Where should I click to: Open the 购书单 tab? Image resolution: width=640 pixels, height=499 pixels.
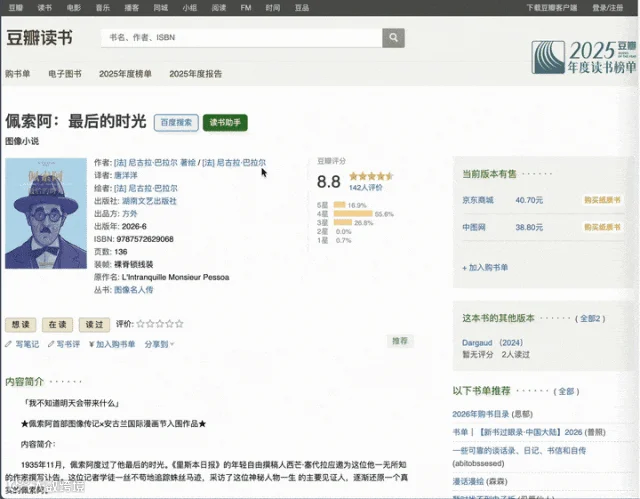point(18,74)
